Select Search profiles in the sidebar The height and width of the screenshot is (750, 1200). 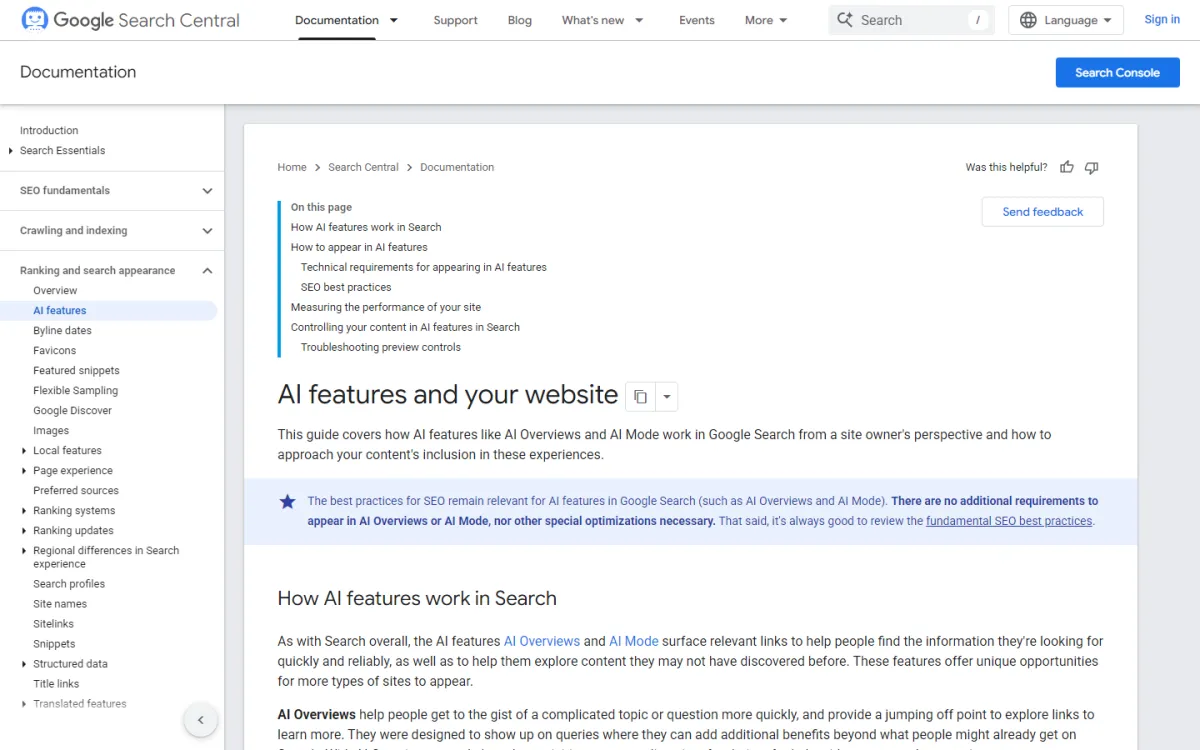[69, 584]
